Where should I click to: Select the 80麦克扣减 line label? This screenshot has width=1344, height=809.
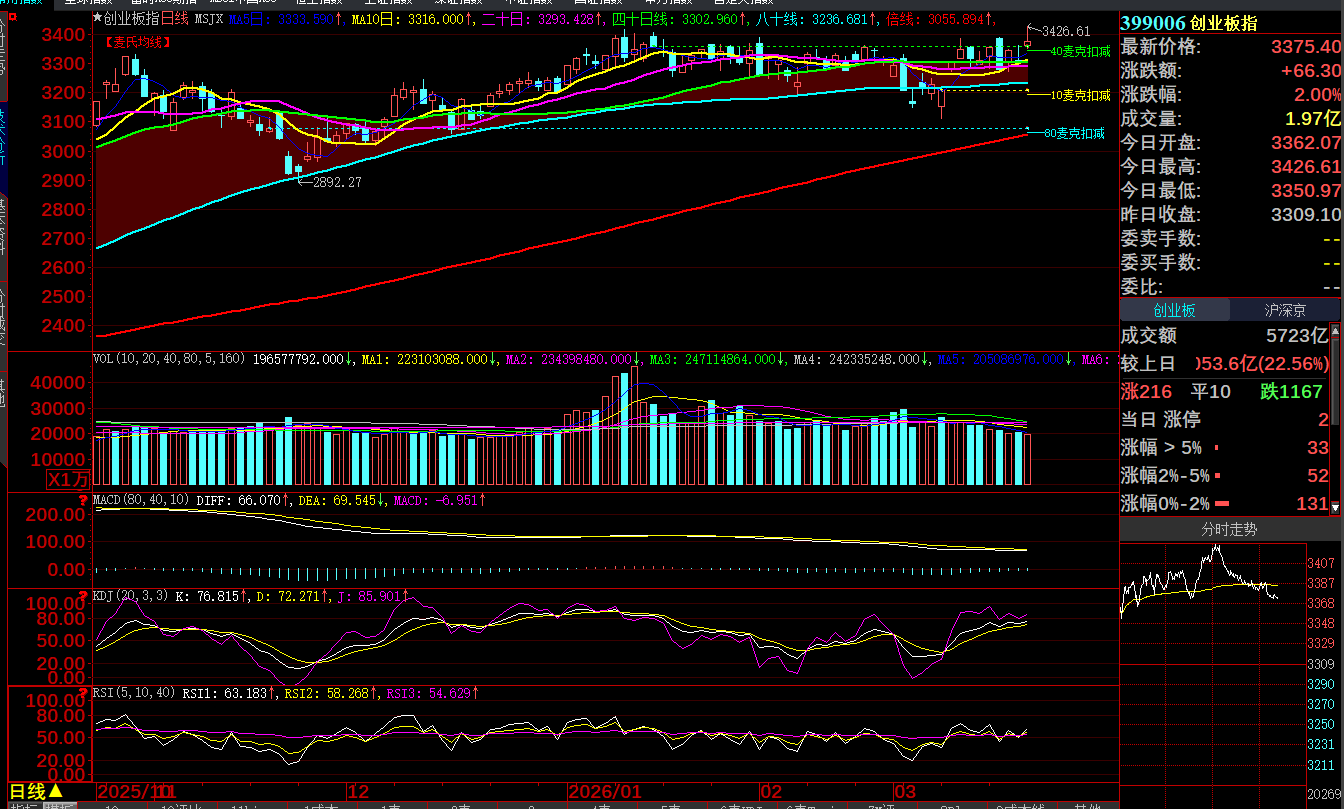[x=1074, y=133]
